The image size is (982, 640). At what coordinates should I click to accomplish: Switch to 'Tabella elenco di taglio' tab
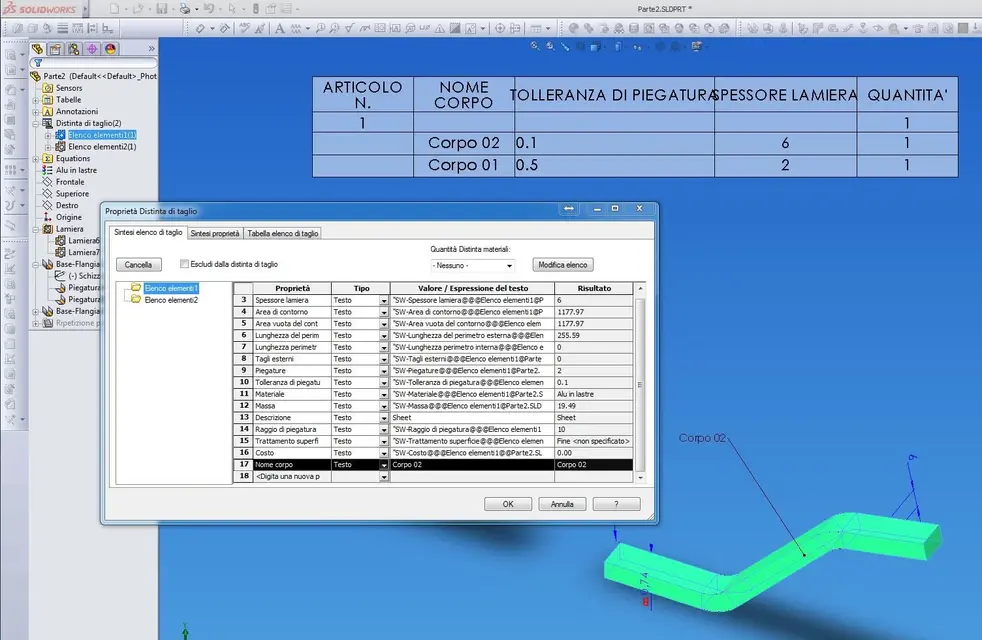pos(283,232)
